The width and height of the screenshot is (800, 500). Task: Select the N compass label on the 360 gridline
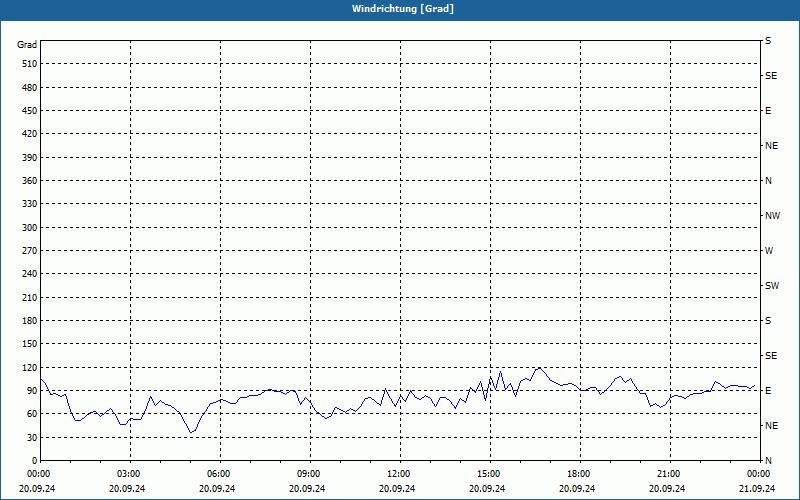point(768,181)
